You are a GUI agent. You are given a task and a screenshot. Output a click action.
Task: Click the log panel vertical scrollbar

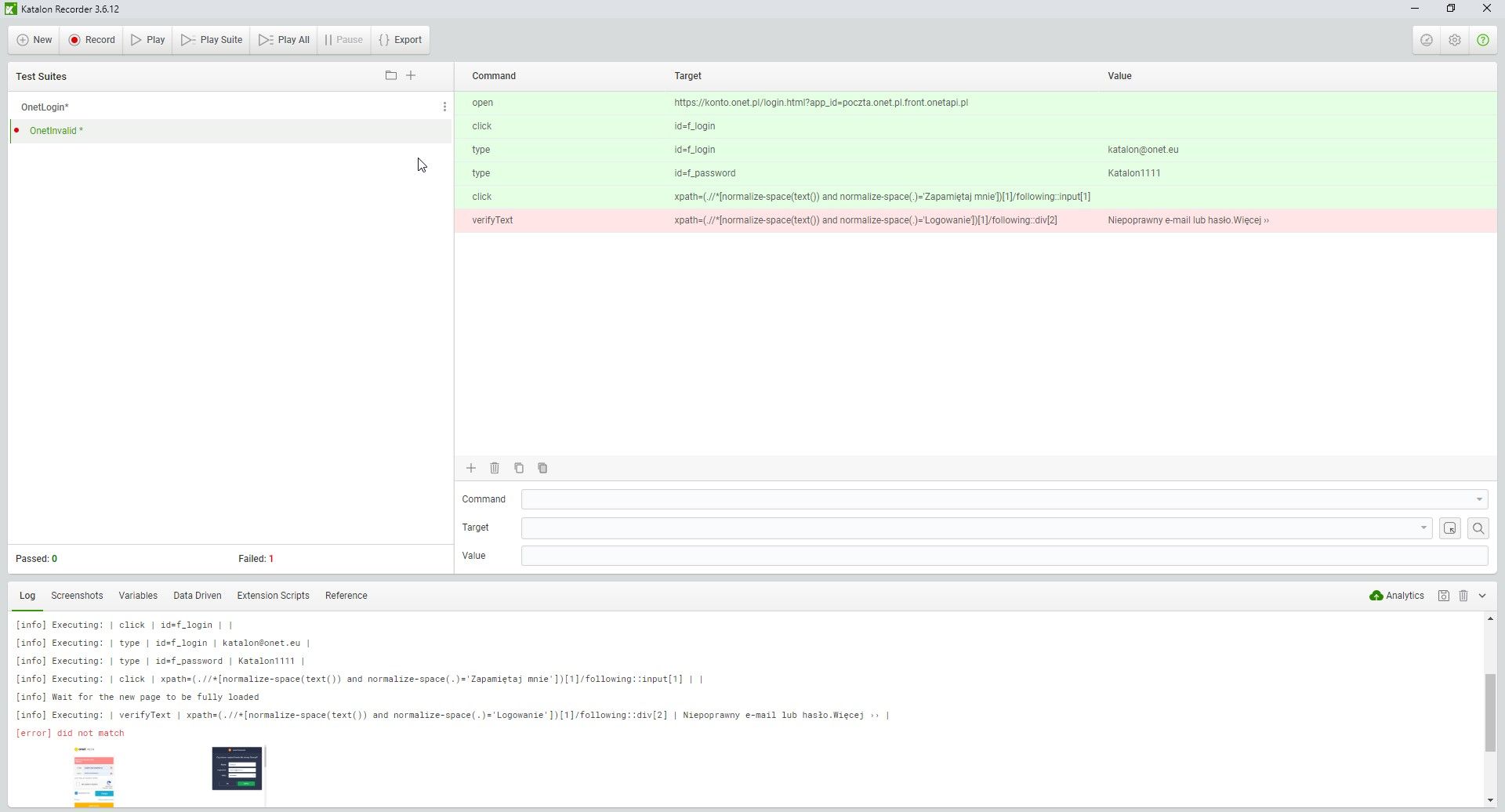(1489, 712)
